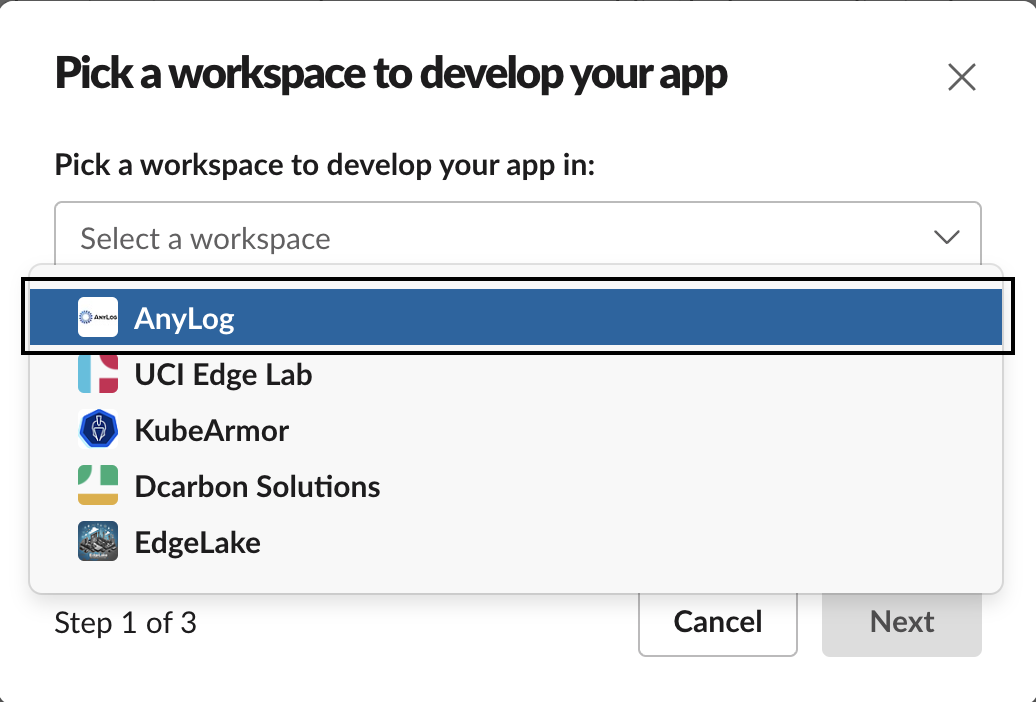Viewport: 1036px width, 702px height.
Task: Choose AnyLog from the workspace list
Action: pos(516,317)
